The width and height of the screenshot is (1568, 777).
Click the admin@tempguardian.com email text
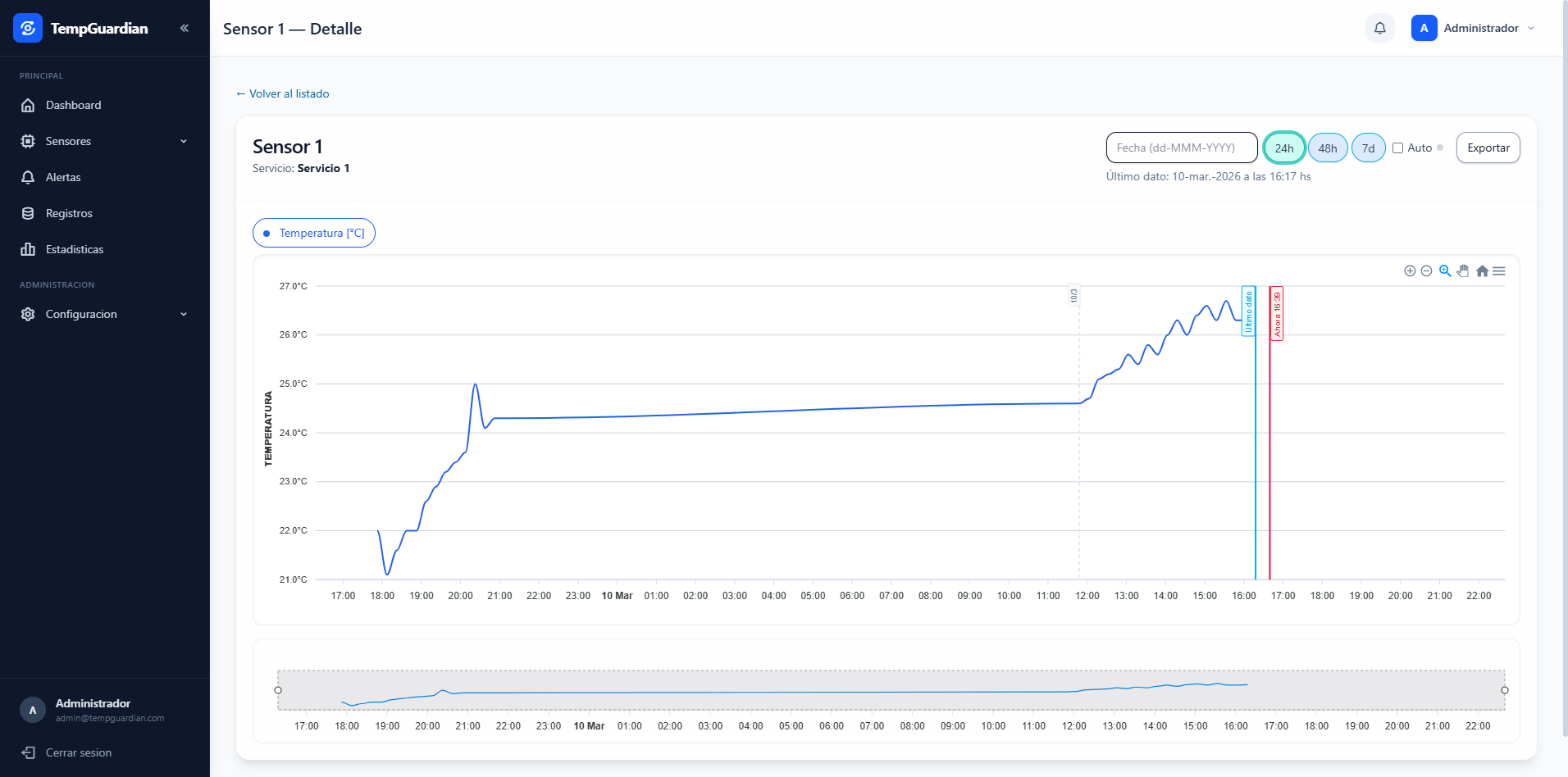[110, 718]
